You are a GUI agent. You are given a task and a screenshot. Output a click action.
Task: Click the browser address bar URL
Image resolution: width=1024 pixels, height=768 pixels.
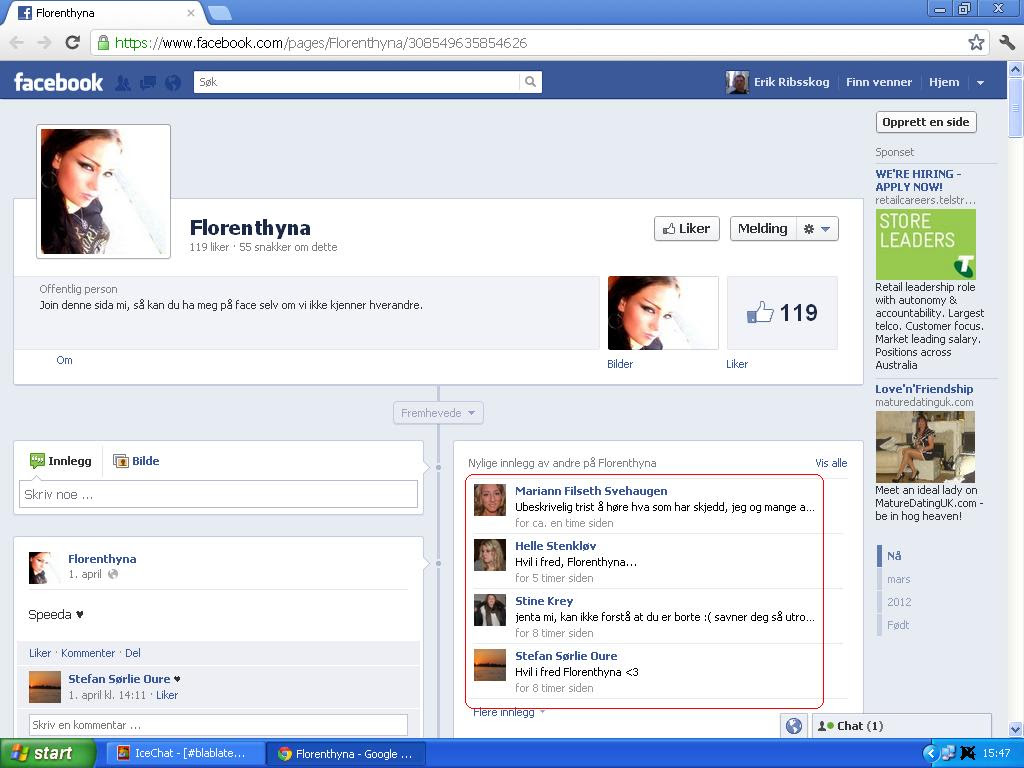click(x=321, y=43)
